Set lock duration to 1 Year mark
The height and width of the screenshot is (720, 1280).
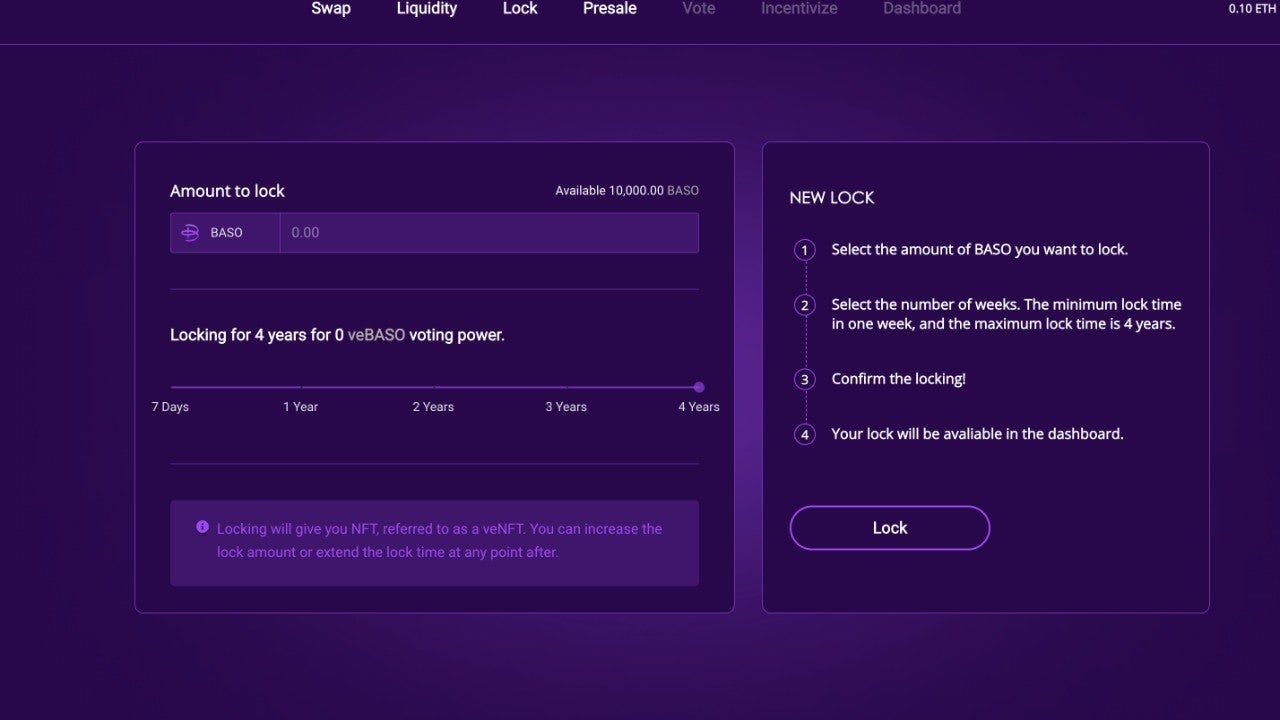[301, 387]
